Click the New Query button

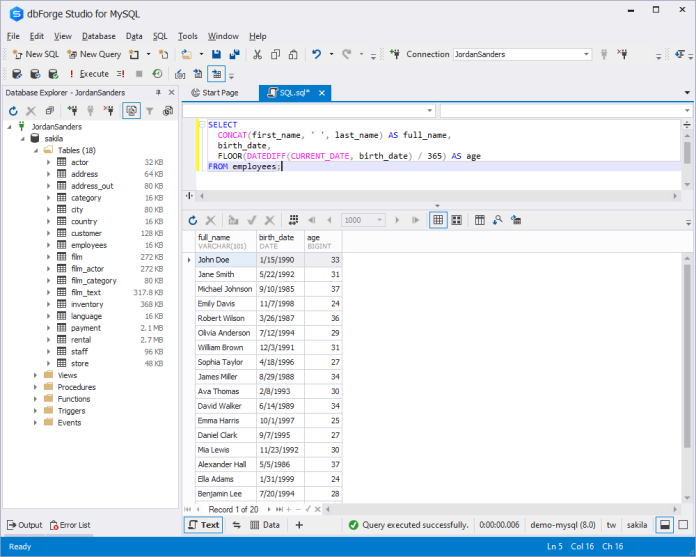[93, 54]
